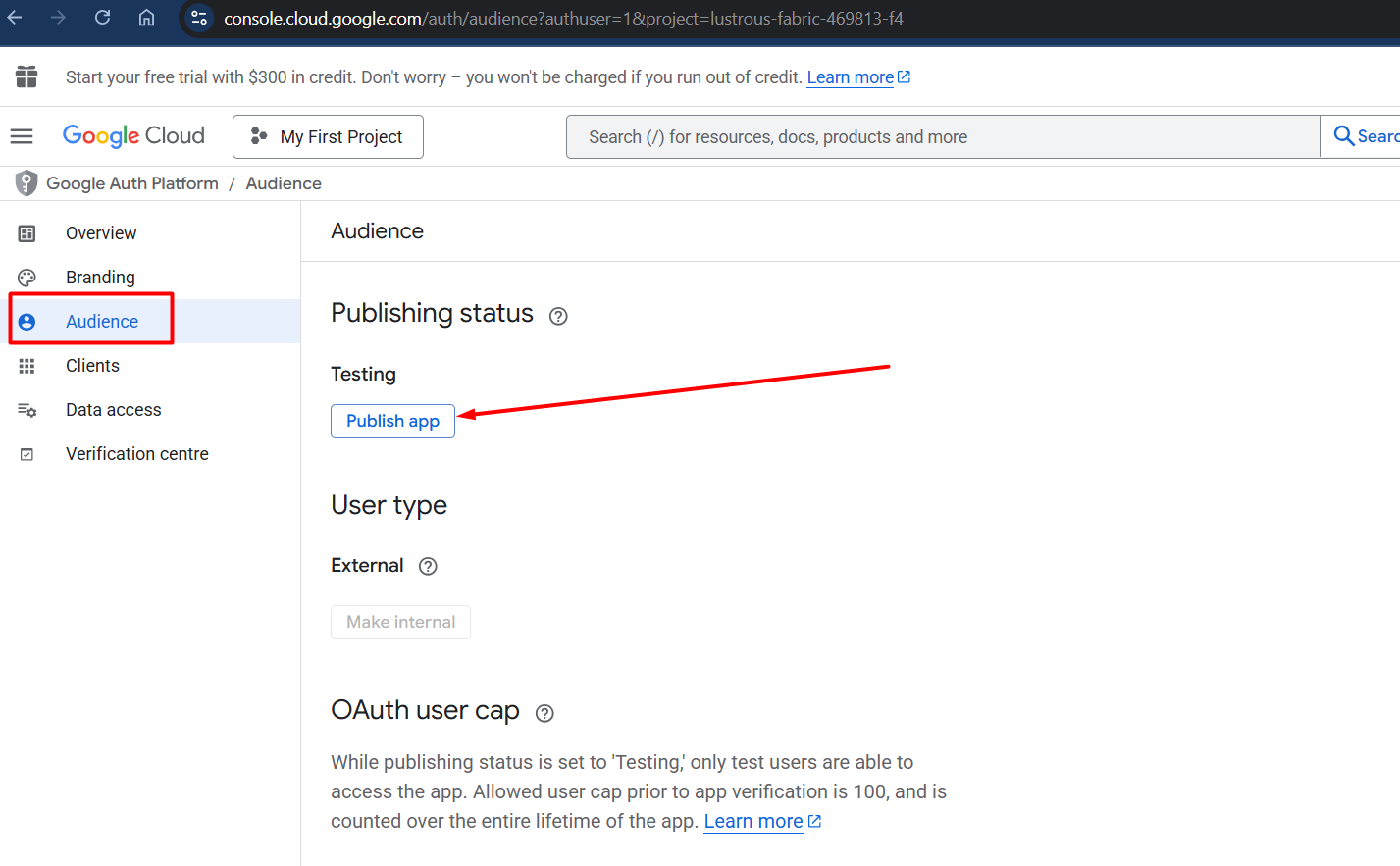
Task: Open the Clients sidebar item
Action: 150,366
